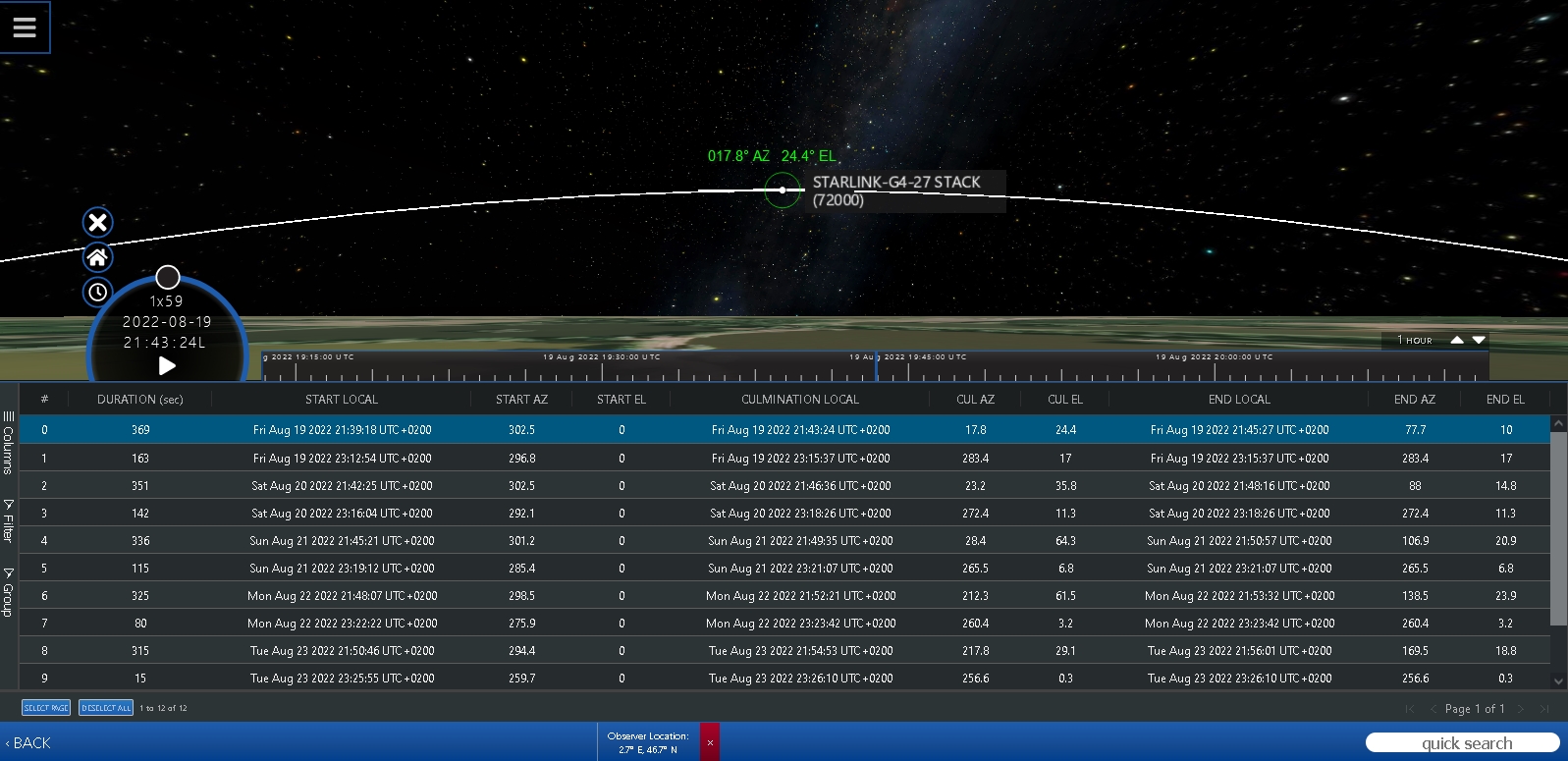Image resolution: width=1568 pixels, height=761 pixels.
Task: Decrease timeline span with down arrow
Action: click(x=1479, y=340)
